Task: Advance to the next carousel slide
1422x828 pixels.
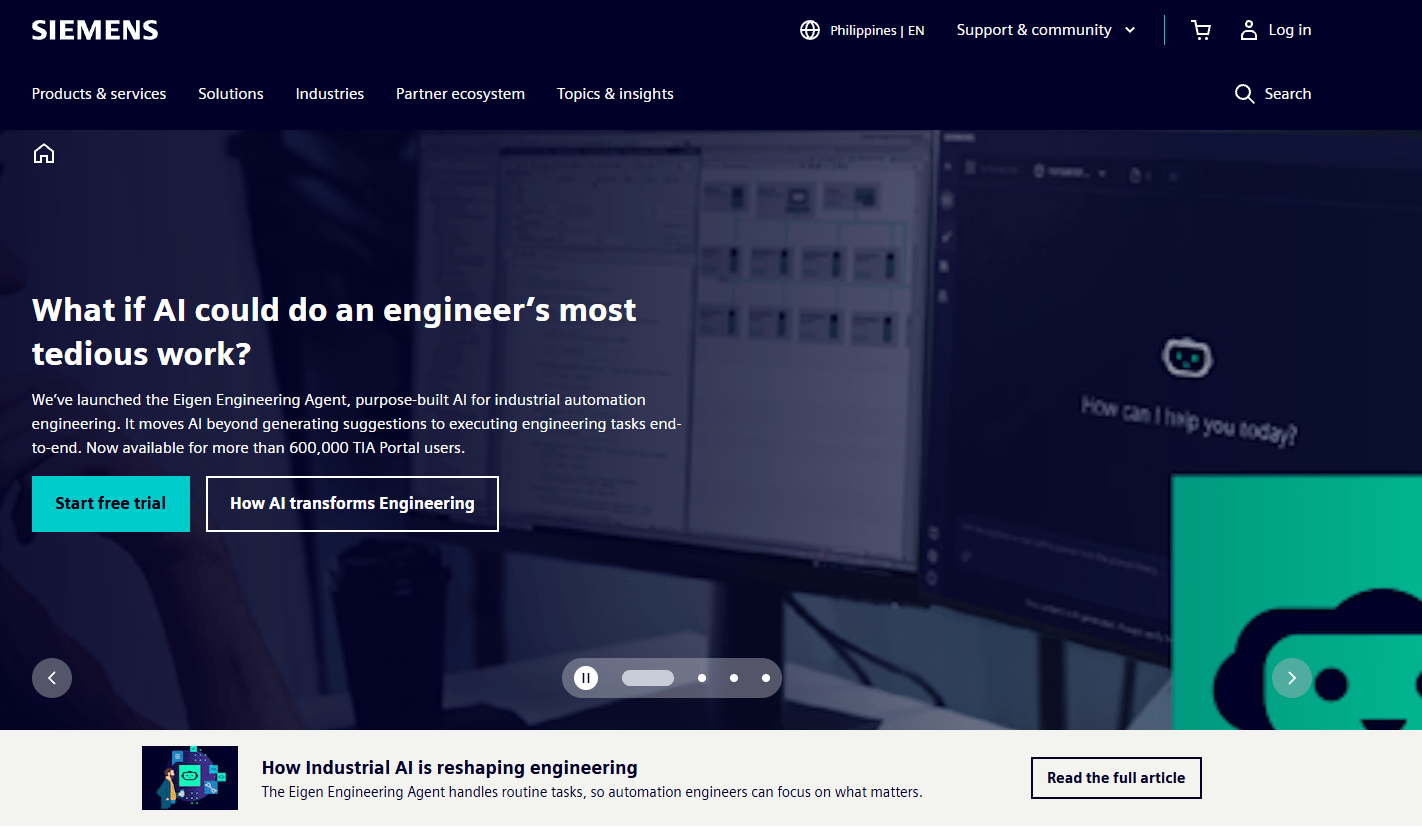Action: pos(1292,678)
